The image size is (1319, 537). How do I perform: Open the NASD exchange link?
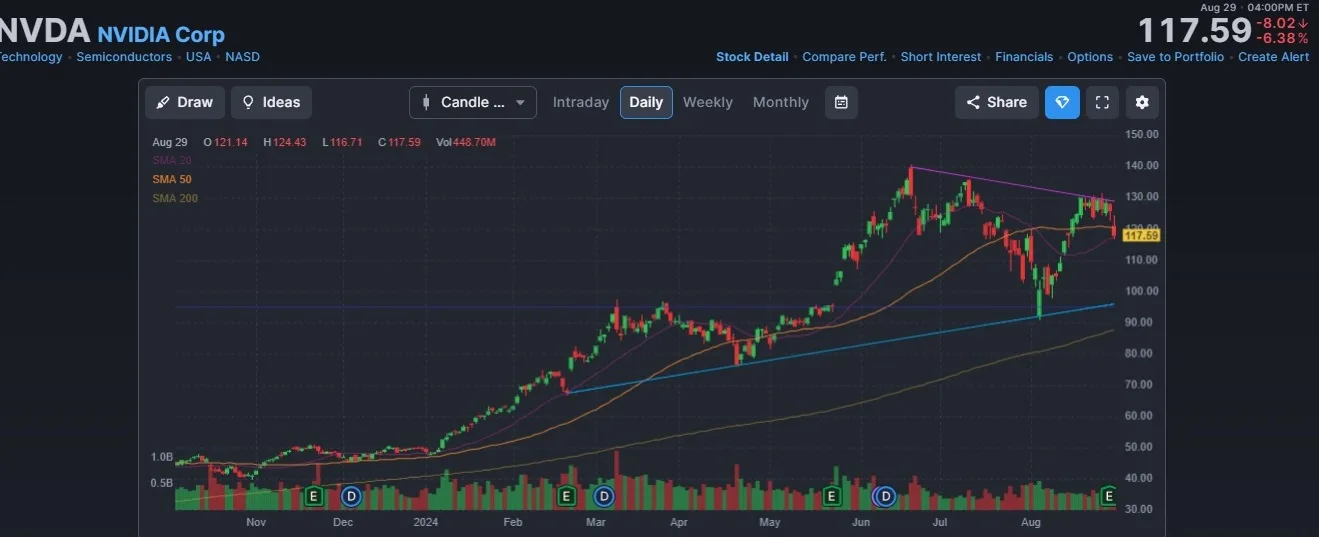pos(242,57)
